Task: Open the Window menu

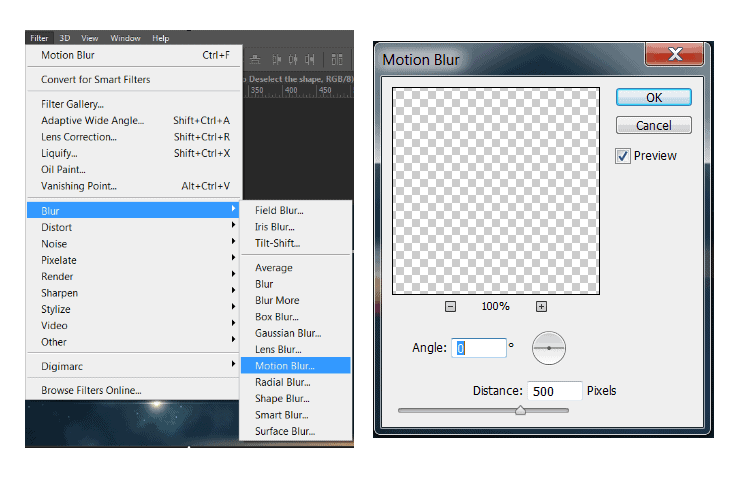Action: (x=125, y=38)
